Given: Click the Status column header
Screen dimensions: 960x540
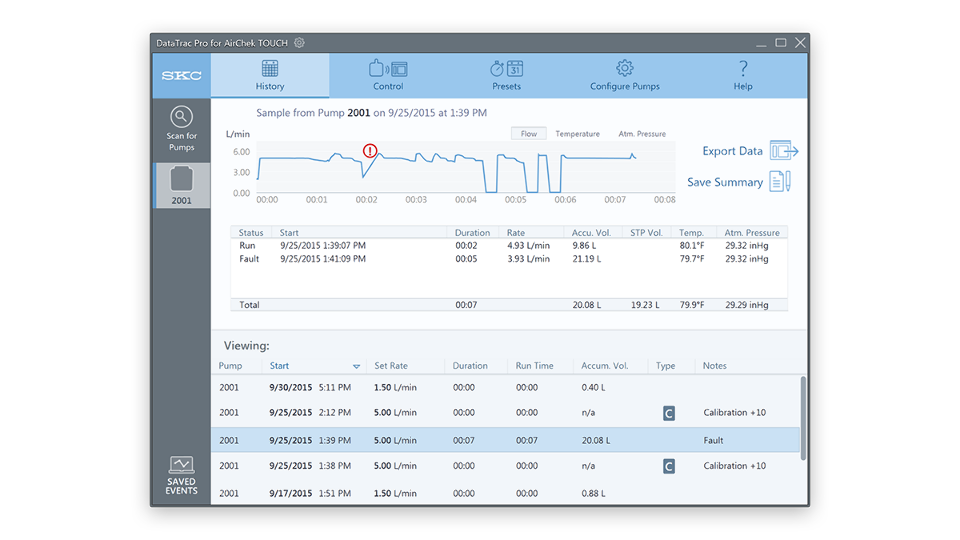Looking at the screenshot, I should tap(251, 233).
